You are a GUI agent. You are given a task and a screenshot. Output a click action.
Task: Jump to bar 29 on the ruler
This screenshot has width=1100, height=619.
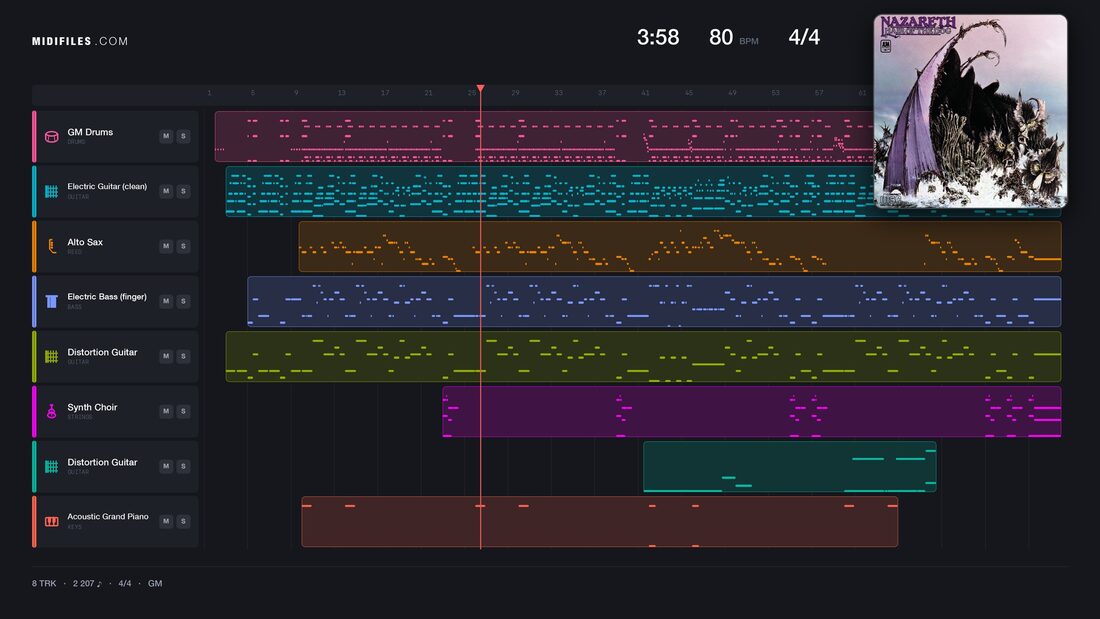coord(515,93)
